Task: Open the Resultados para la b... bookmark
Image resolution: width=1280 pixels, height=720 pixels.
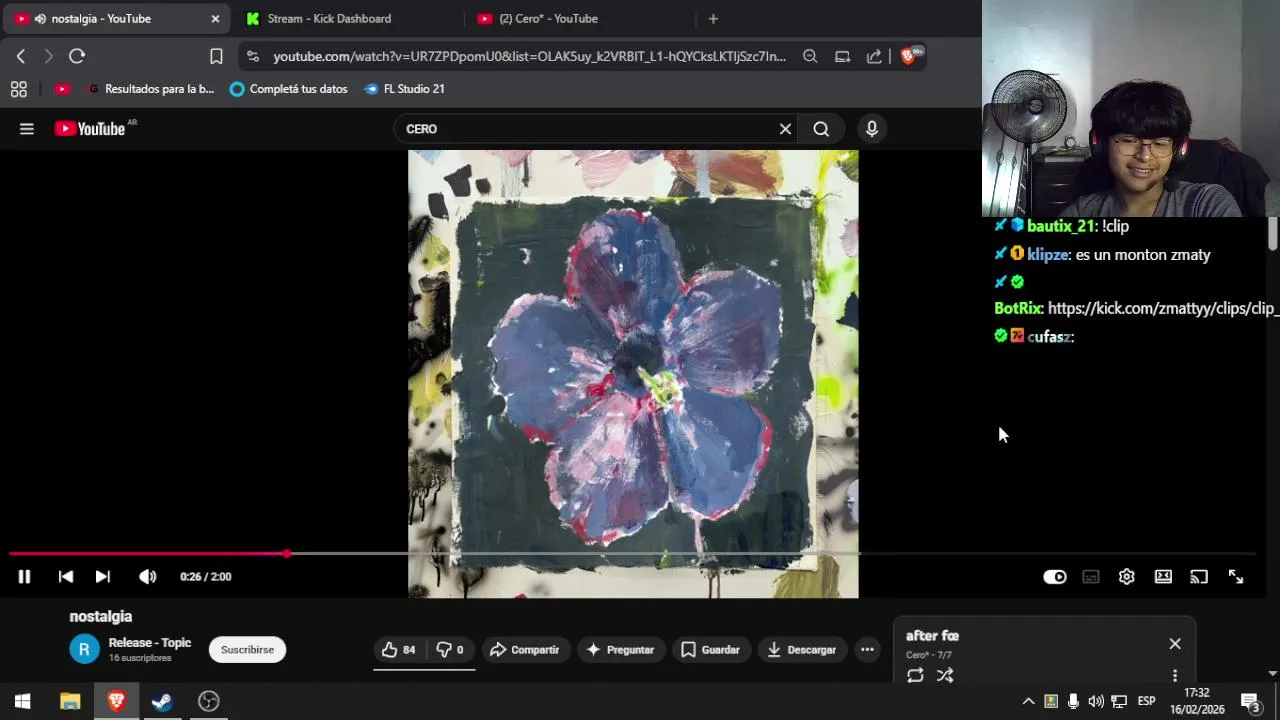Action: click(x=150, y=89)
